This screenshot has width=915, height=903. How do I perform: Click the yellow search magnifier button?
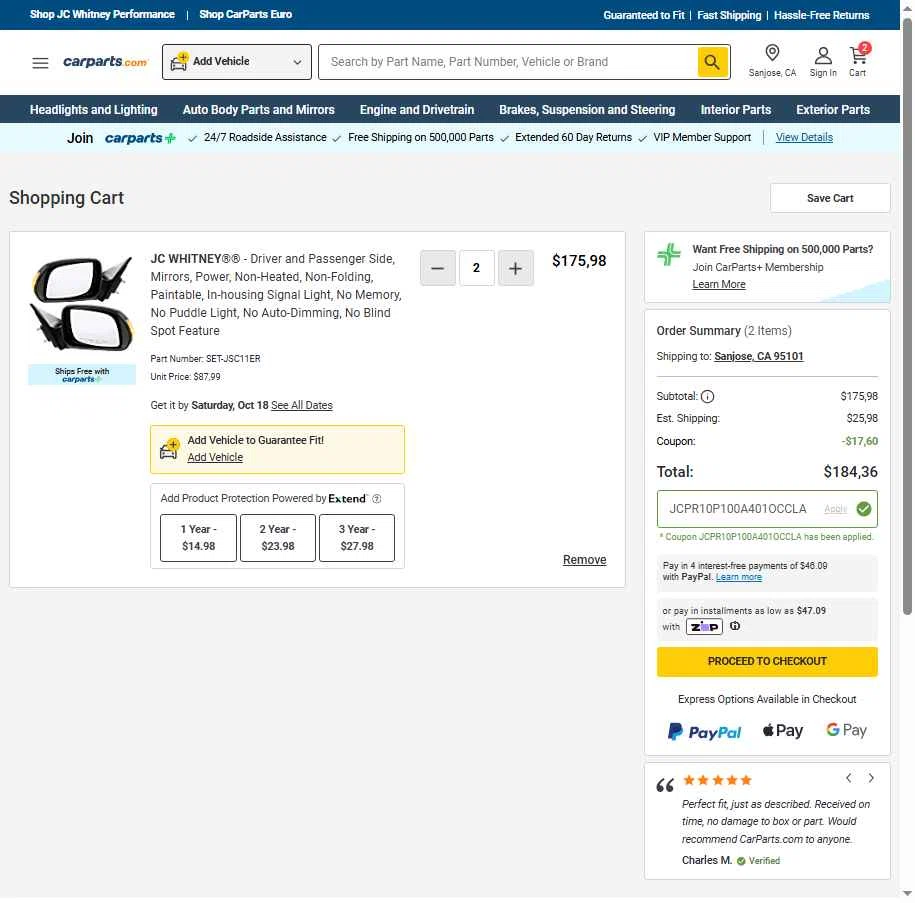click(712, 61)
